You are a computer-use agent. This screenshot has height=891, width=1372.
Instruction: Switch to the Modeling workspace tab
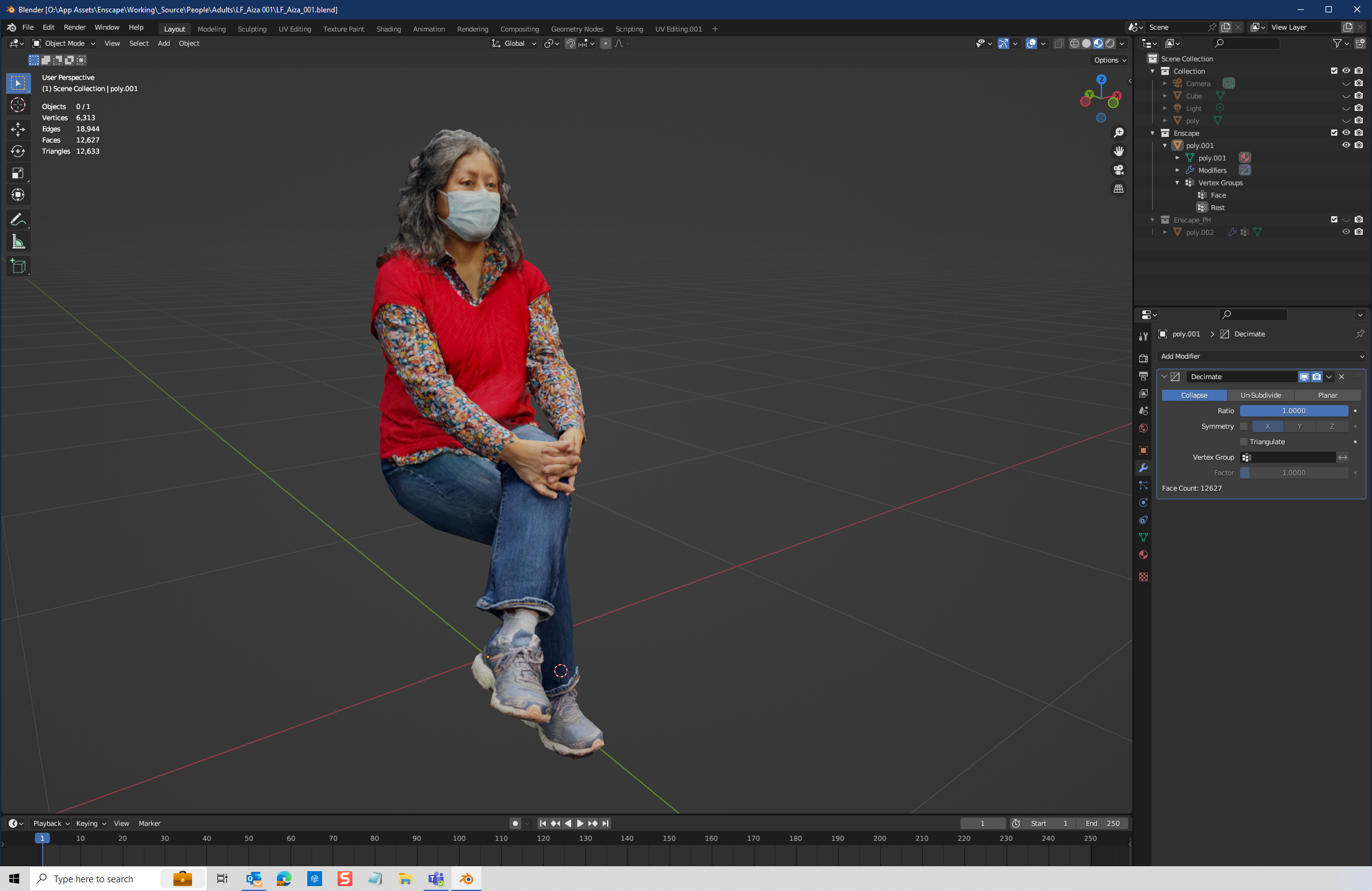pos(212,29)
